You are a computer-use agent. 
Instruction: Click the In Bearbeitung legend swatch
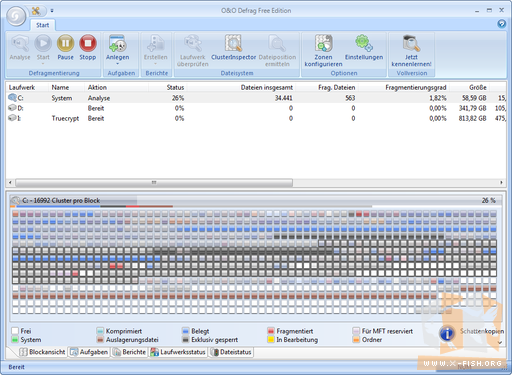(271, 339)
